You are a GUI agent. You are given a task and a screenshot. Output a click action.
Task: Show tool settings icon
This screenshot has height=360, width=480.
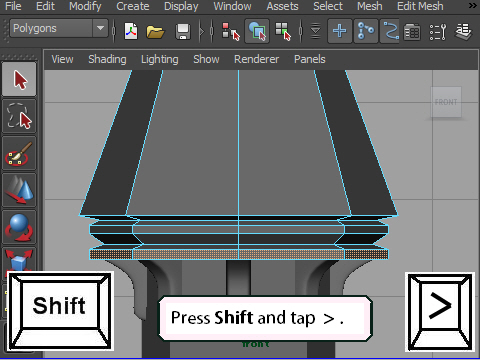(438, 32)
